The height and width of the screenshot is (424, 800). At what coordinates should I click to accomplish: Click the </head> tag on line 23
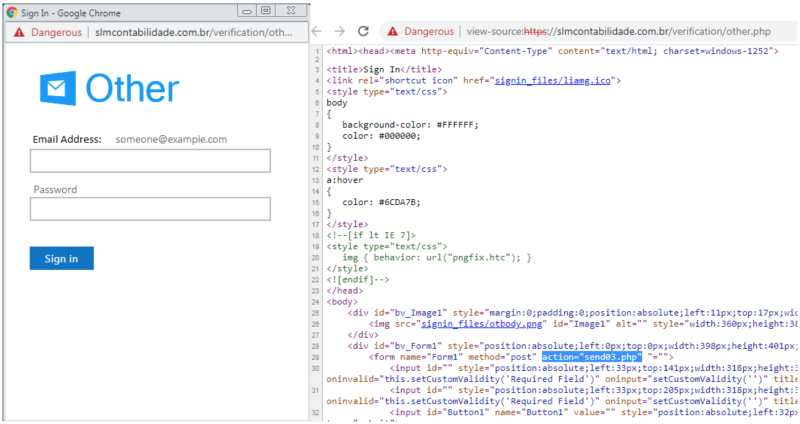coord(344,291)
